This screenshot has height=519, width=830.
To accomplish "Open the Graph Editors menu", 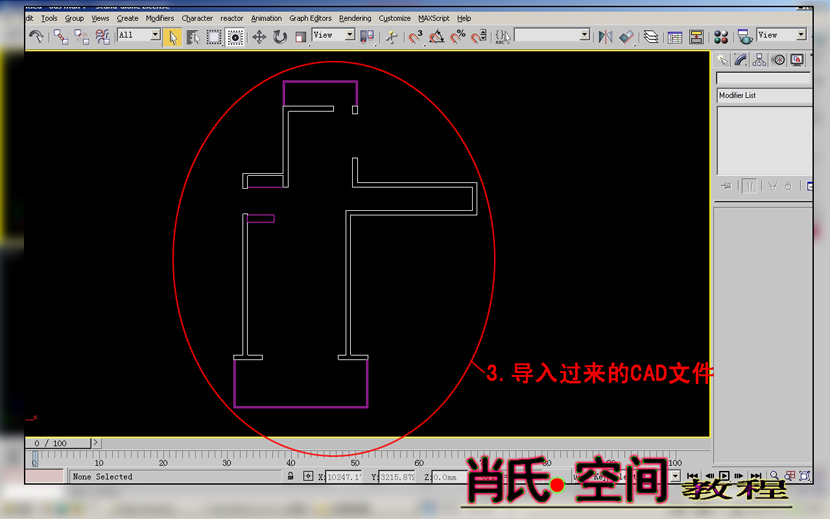I will tap(310, 18).
